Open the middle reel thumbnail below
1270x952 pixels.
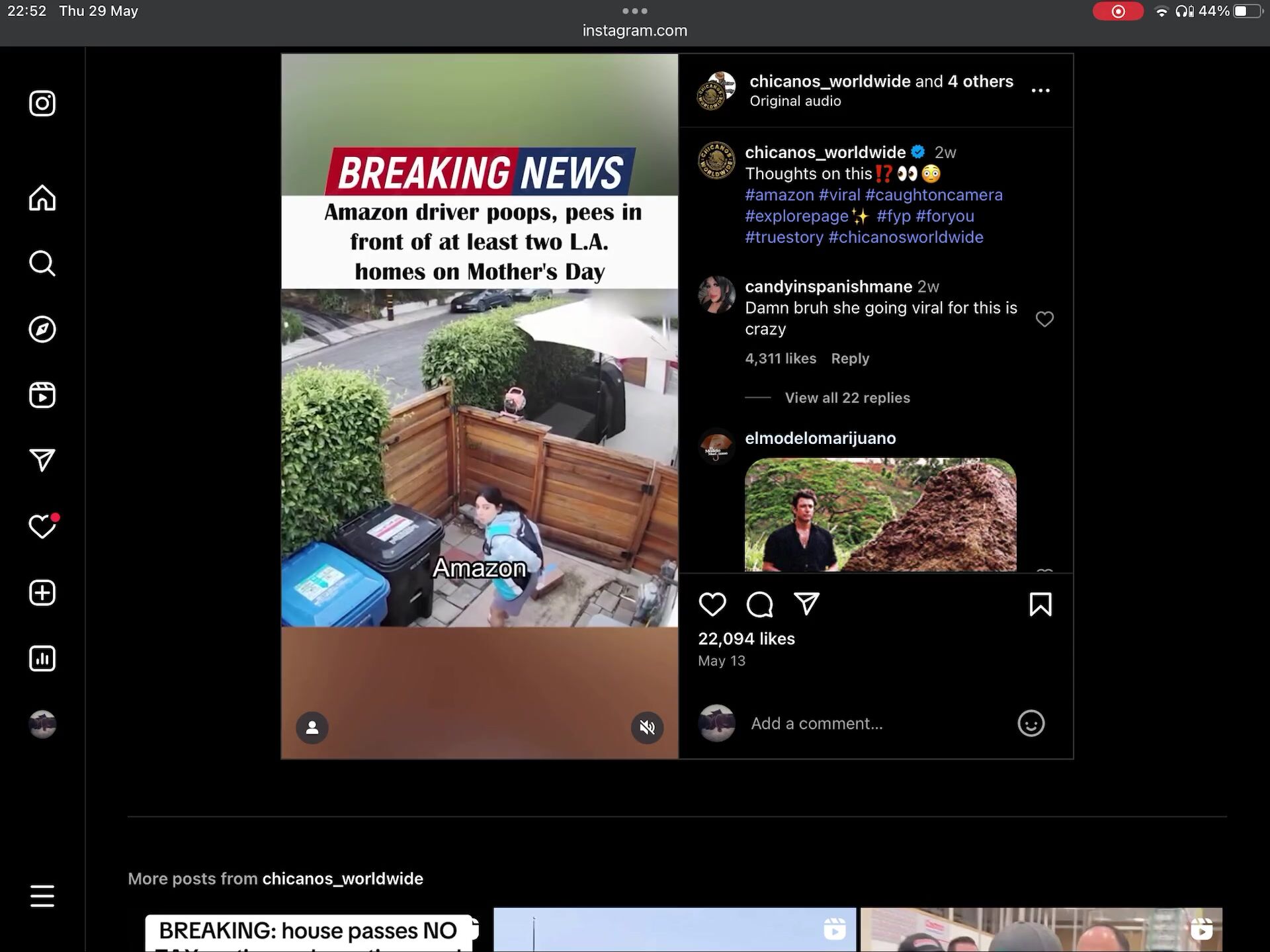pyautogui.click(x=675, y=930)
